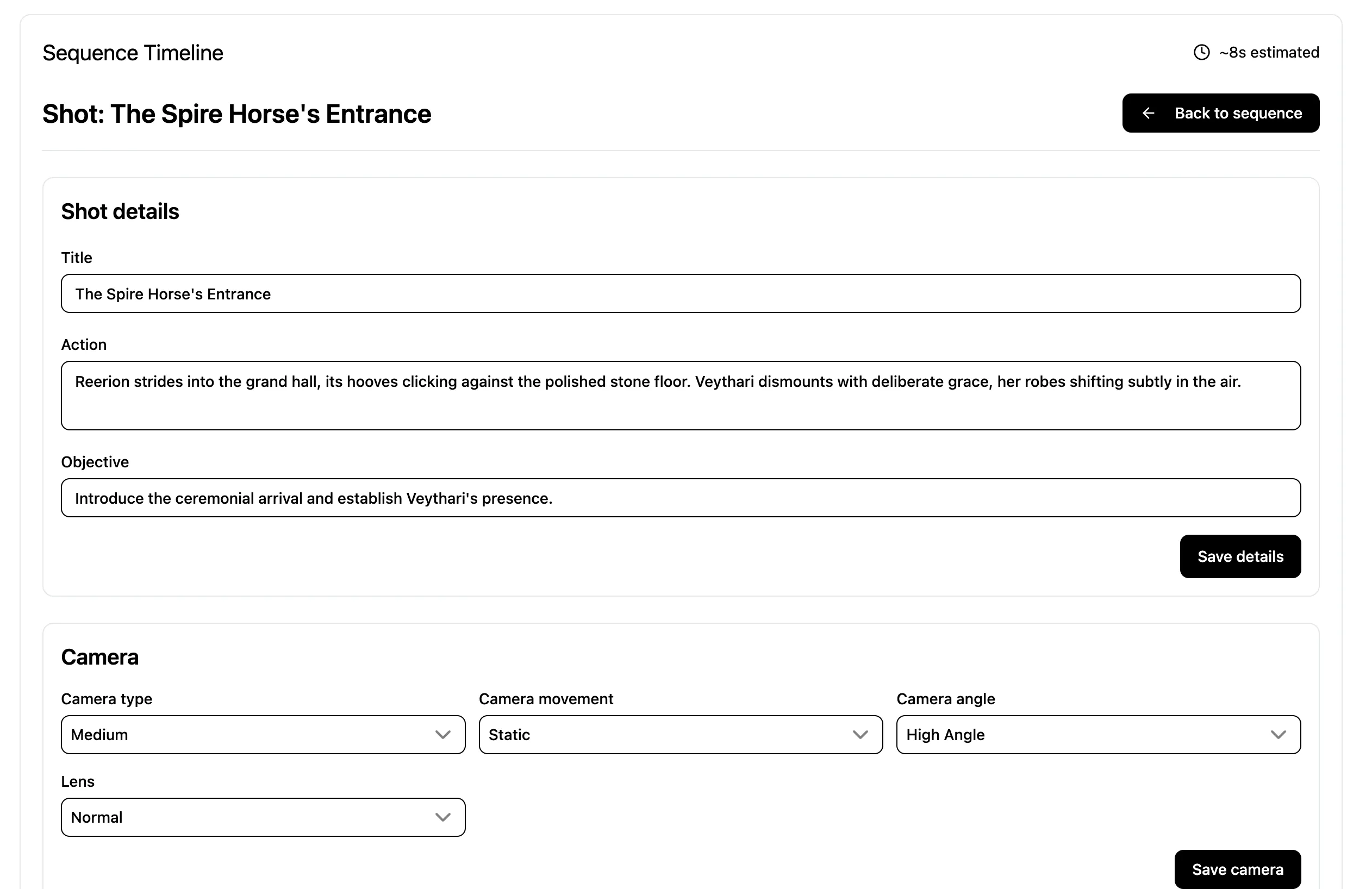Save camera settings
1372x889 pixels.
(1238, 869)
